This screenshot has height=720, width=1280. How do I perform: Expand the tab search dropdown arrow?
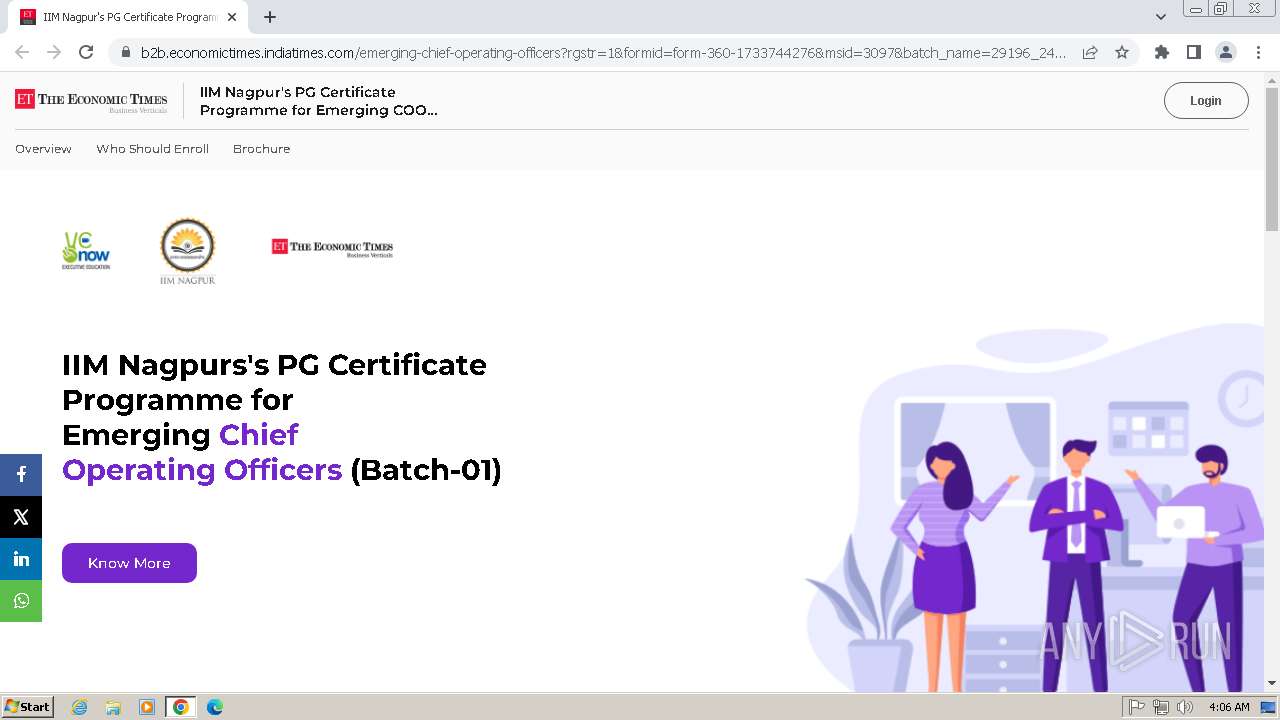[1160, 17]
